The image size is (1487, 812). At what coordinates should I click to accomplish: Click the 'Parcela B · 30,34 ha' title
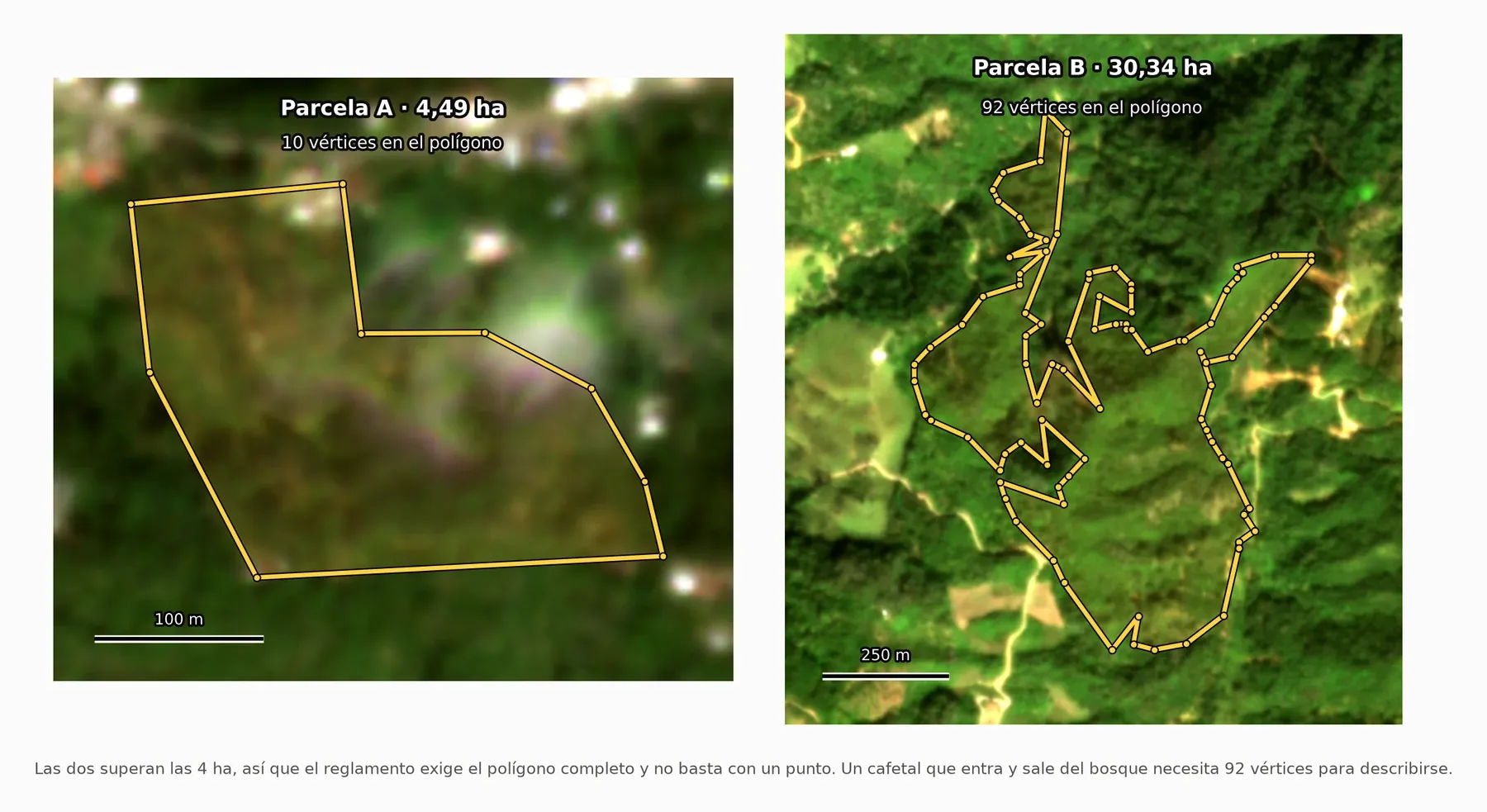coord(1092,67)
